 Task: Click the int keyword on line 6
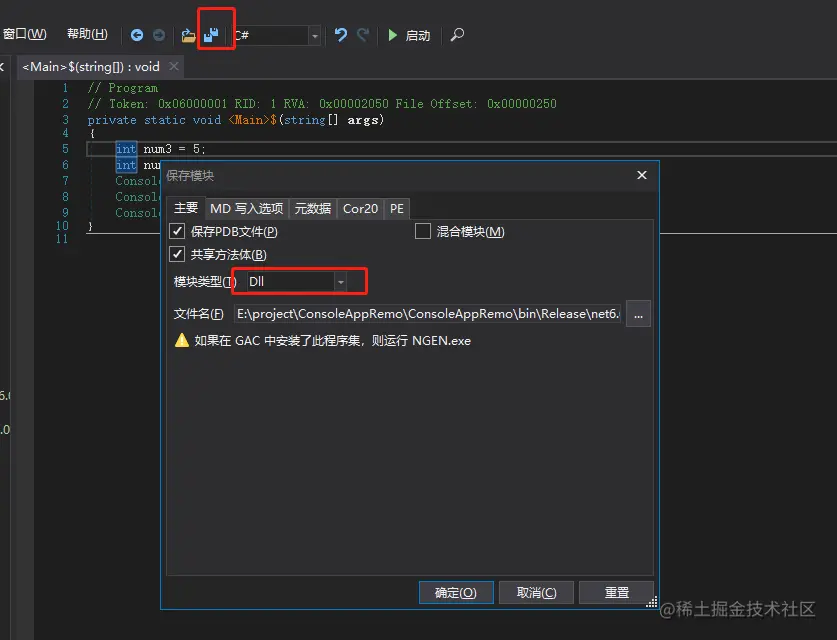126,165
